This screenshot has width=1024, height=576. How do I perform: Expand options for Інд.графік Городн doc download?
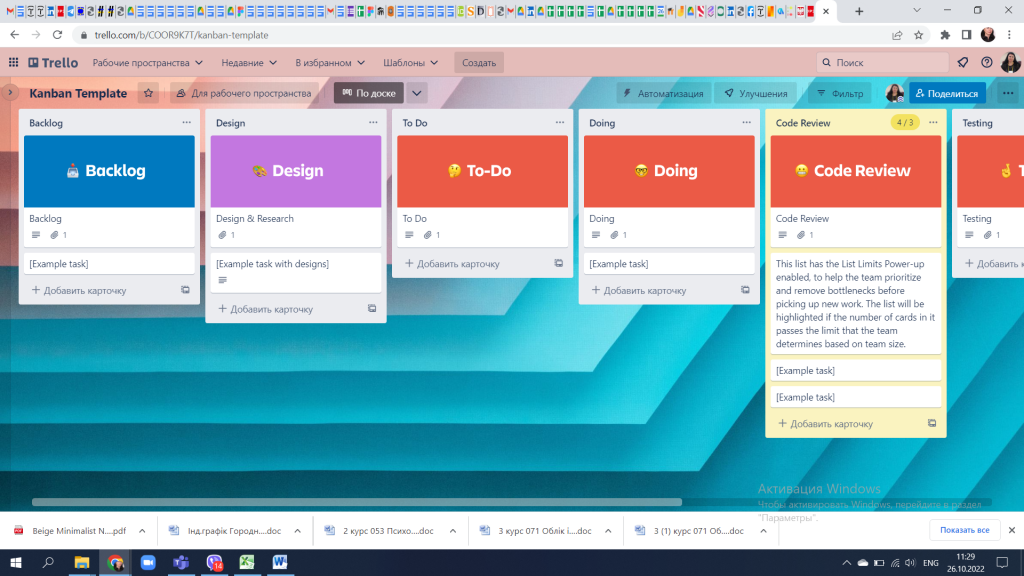[297, 531]
